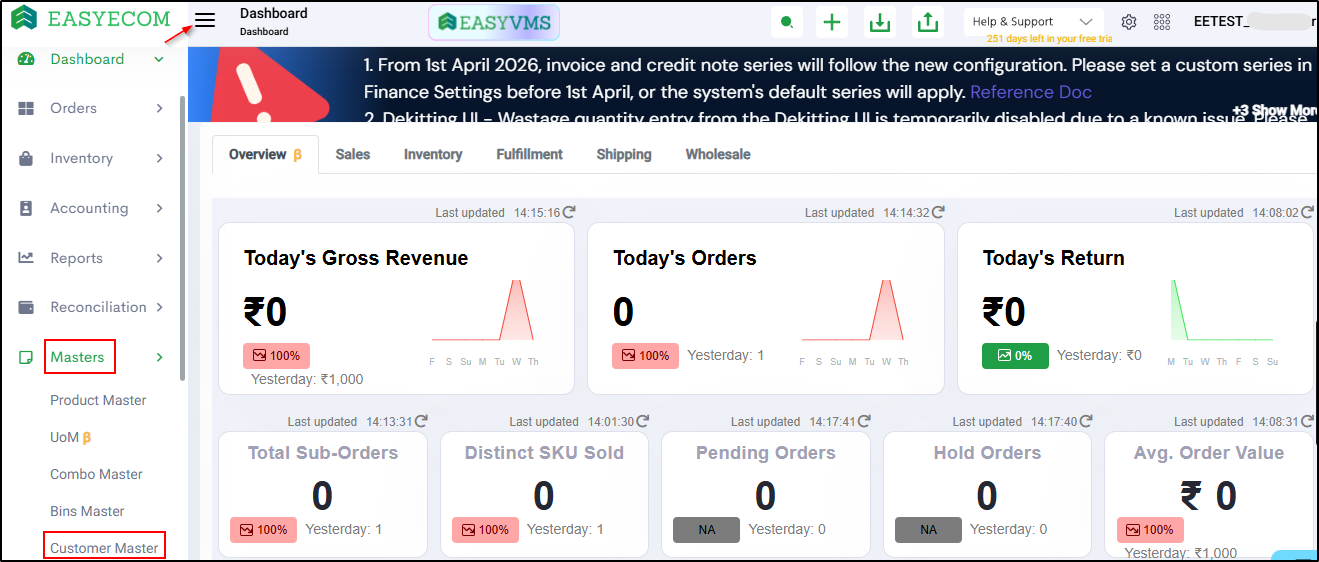Select Product Master under Masters
The width and height of the screenshot is (1319, 562).
[x=98, y=400]
